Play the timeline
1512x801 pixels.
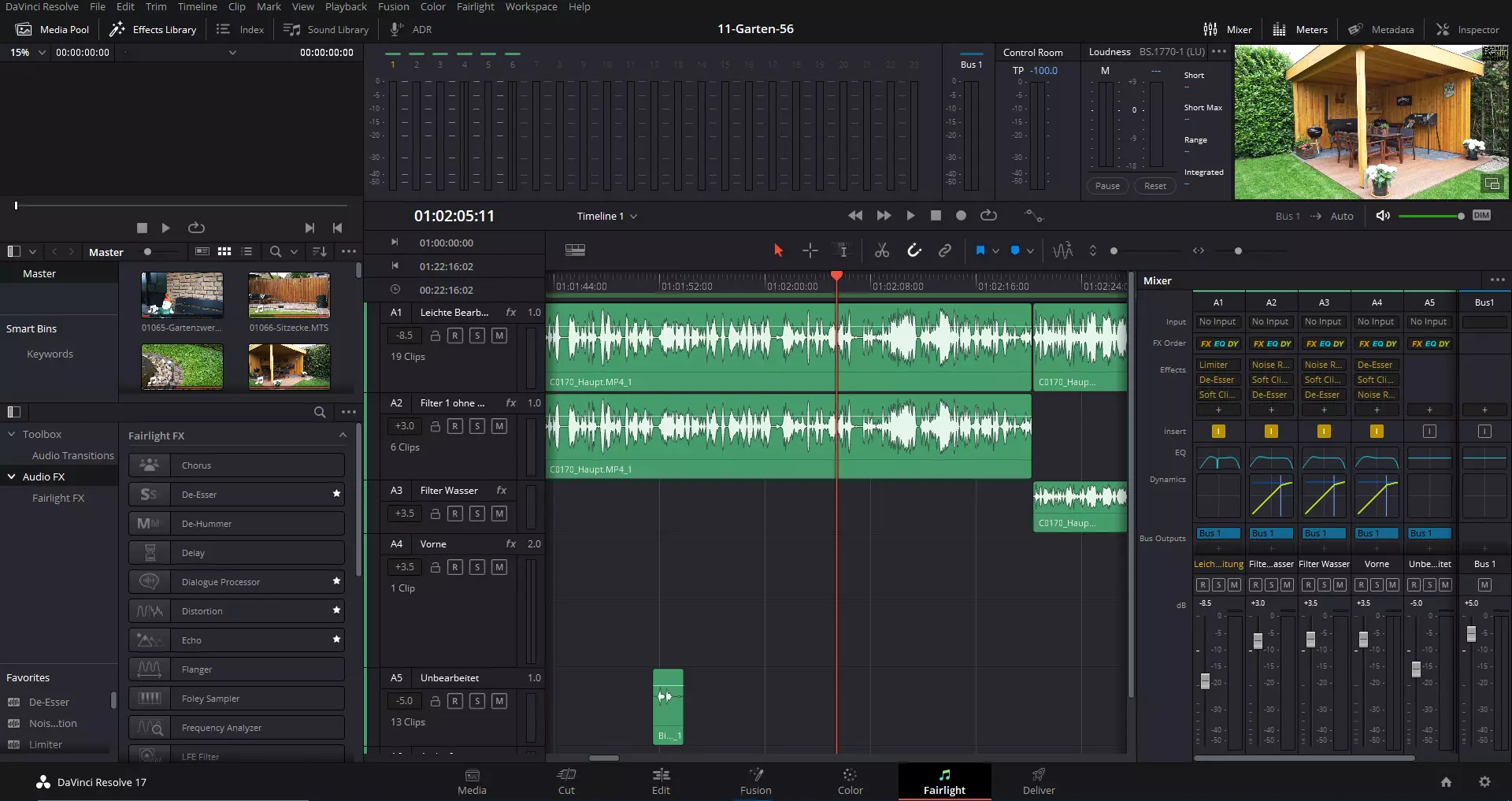point(910,216)
